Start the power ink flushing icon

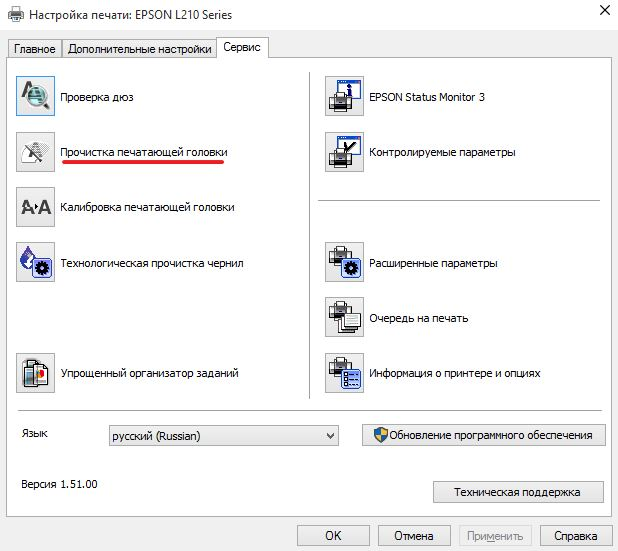pyautogui.click(x=35, y=262)
